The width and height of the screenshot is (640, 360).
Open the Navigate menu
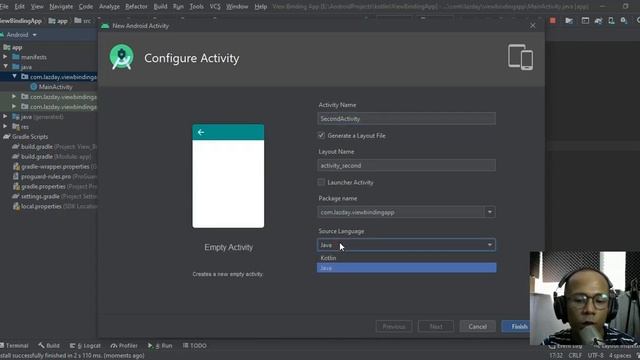click(x=61, y=7)
